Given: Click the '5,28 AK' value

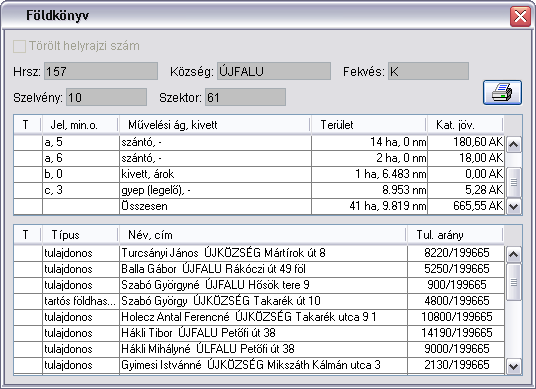Looking at the screenshot, I should (466, 190).
